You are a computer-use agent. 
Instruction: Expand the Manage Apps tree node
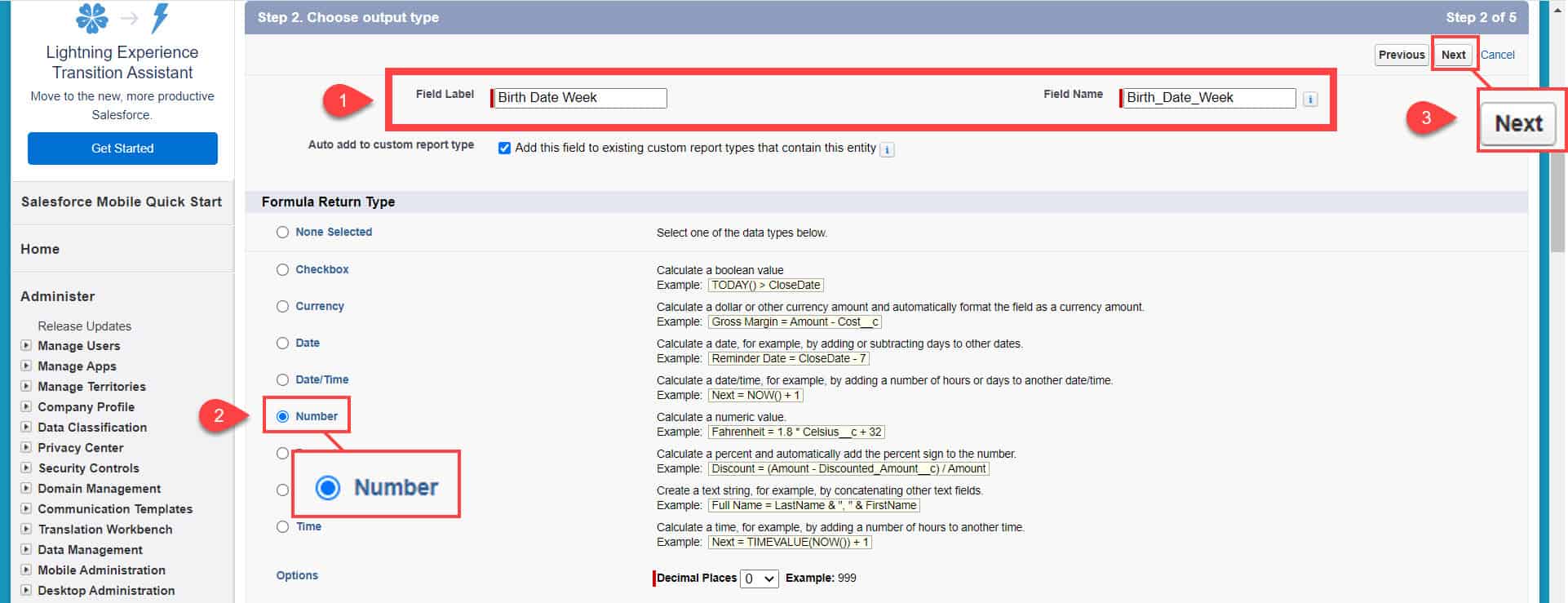(26, 366)
